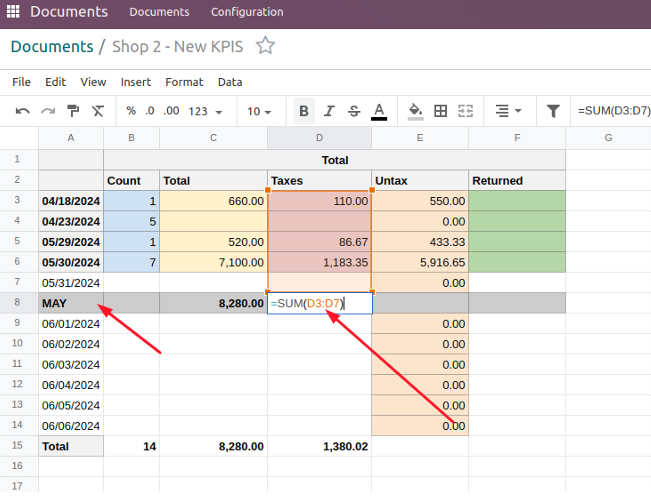Toggle strikethrough formatting
This screenshot has height=498, width=651.
point(354,111)
